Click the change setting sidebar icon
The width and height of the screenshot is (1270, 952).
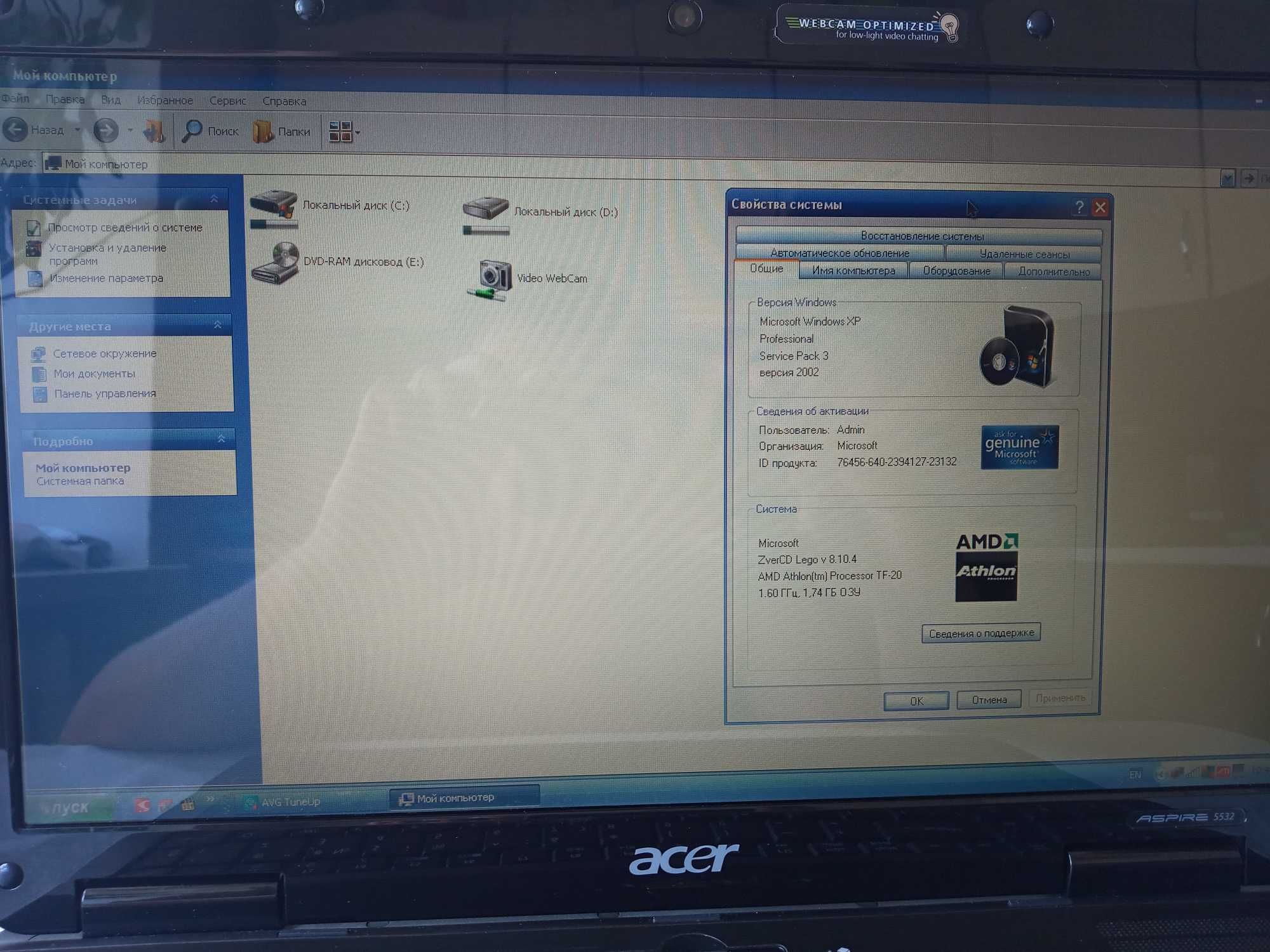(35, 278)
